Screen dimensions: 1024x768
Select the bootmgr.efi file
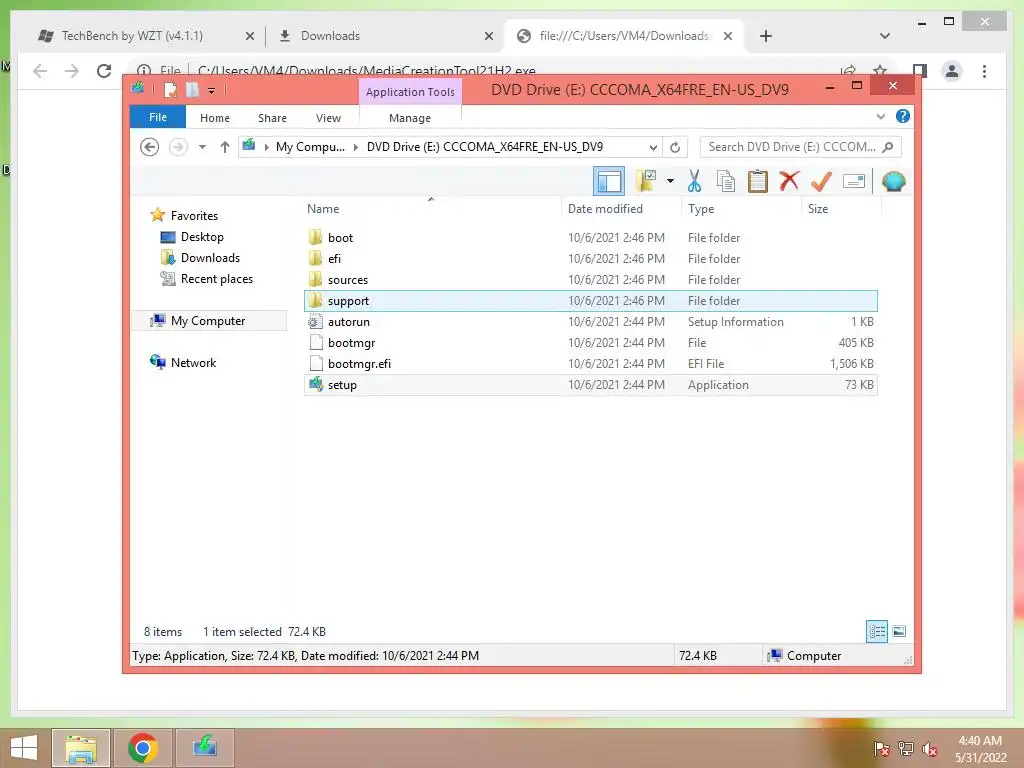point(591,364)
